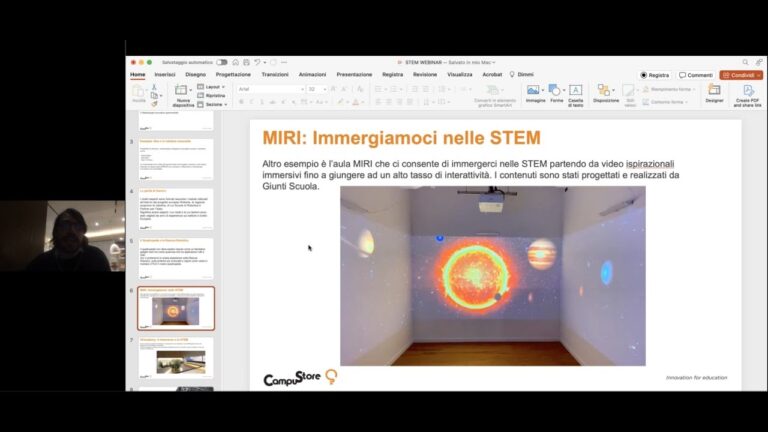This screenshot has height=432, width=768.
Task: Open the Revisione ribbon tab
Action: coord(425,74)
